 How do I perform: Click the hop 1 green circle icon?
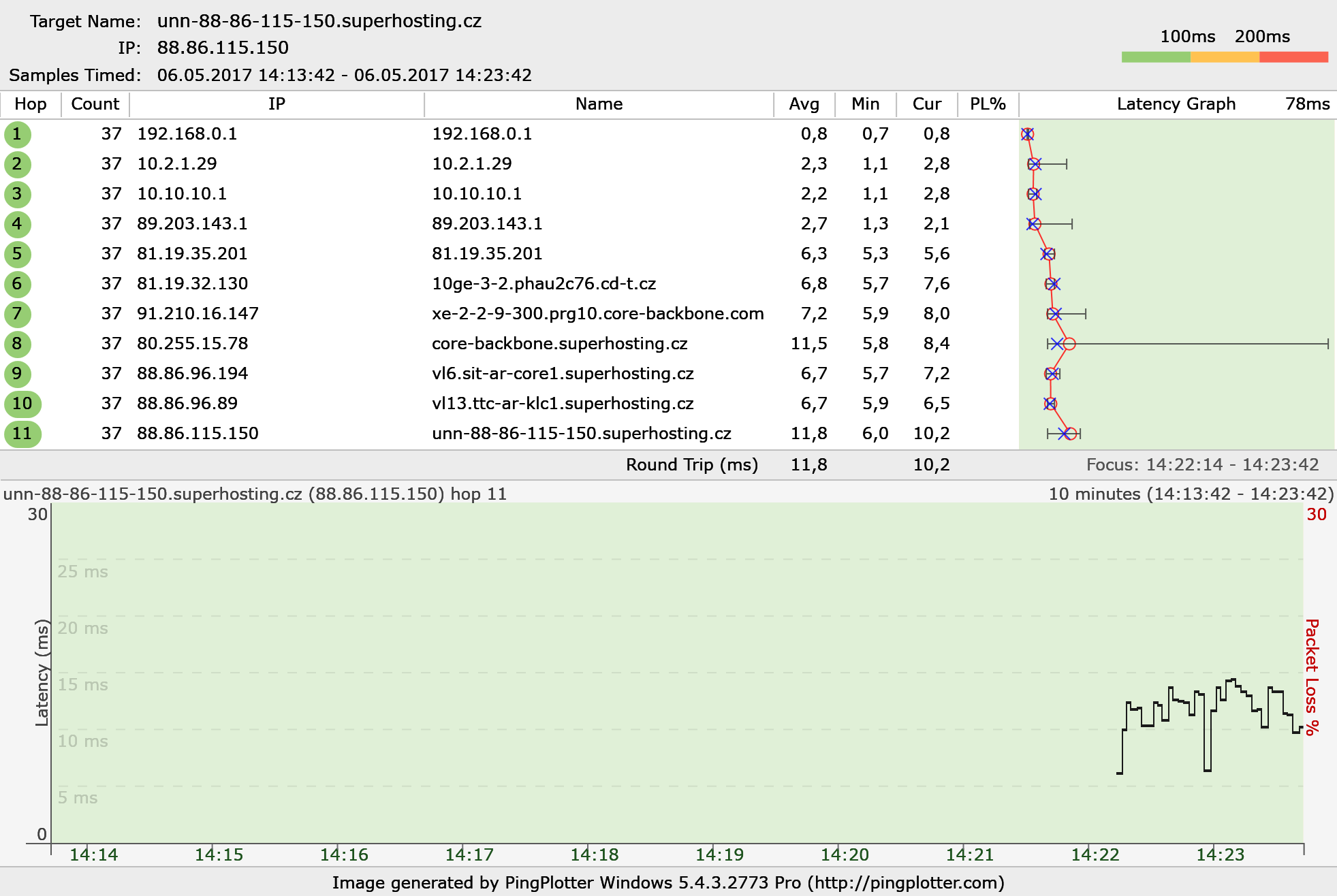17,134
